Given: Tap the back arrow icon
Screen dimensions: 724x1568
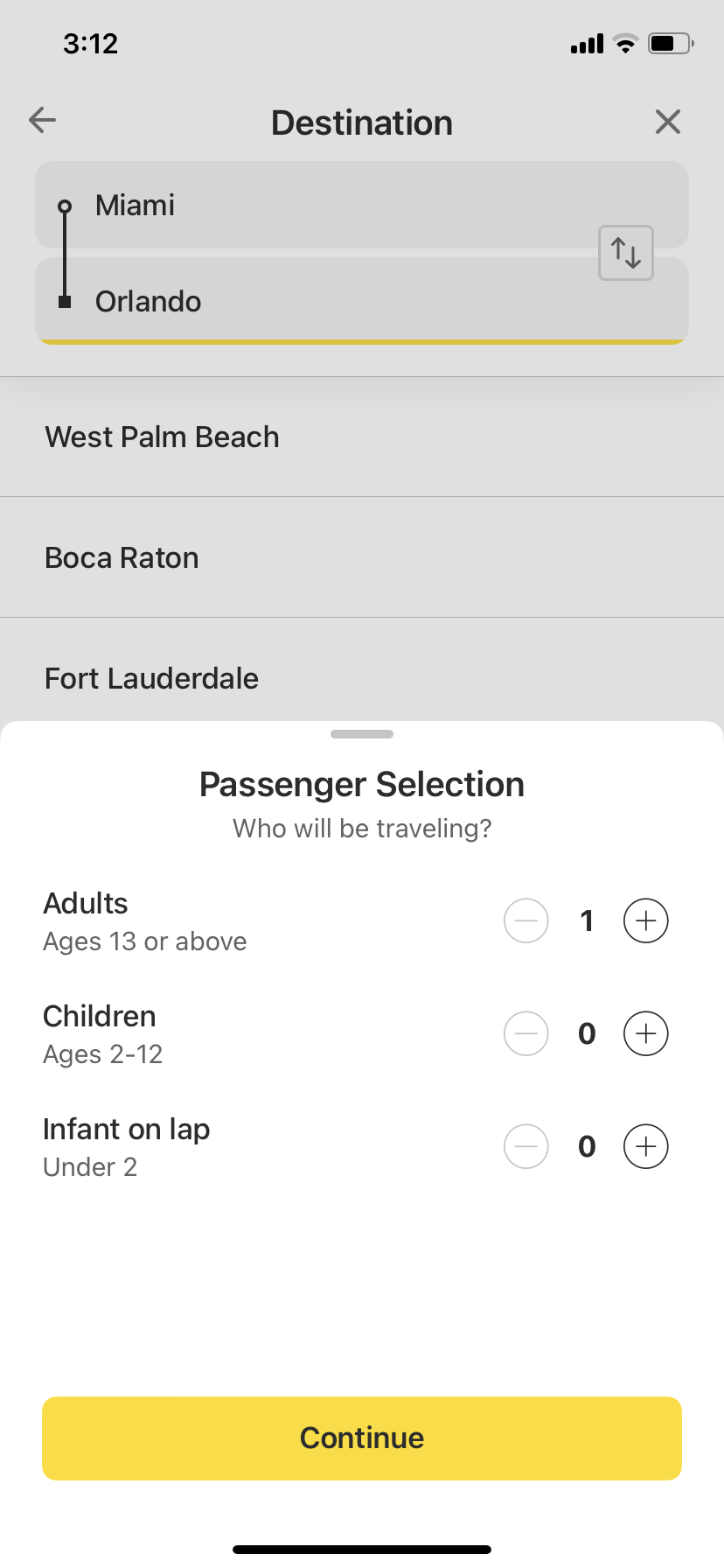Looking at the screenshot, I should (42, 120).
